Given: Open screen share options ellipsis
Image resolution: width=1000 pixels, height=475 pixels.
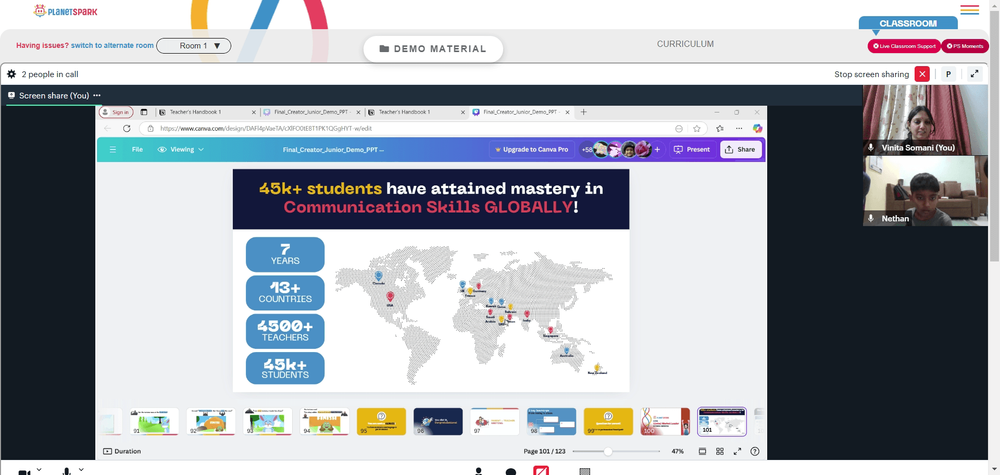Looking at the screenshot, I should click(97, 96).
